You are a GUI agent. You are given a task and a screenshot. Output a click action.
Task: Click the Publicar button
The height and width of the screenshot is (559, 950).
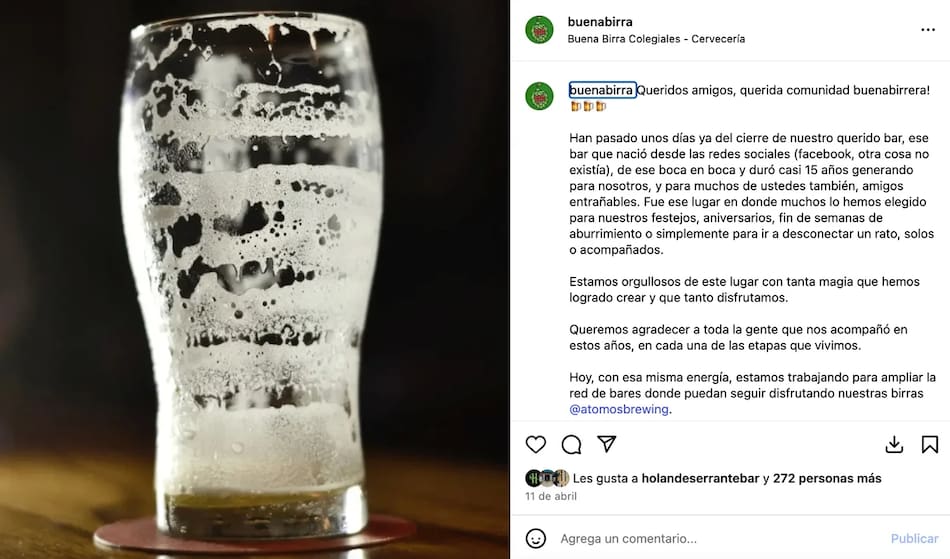[914, 538]
